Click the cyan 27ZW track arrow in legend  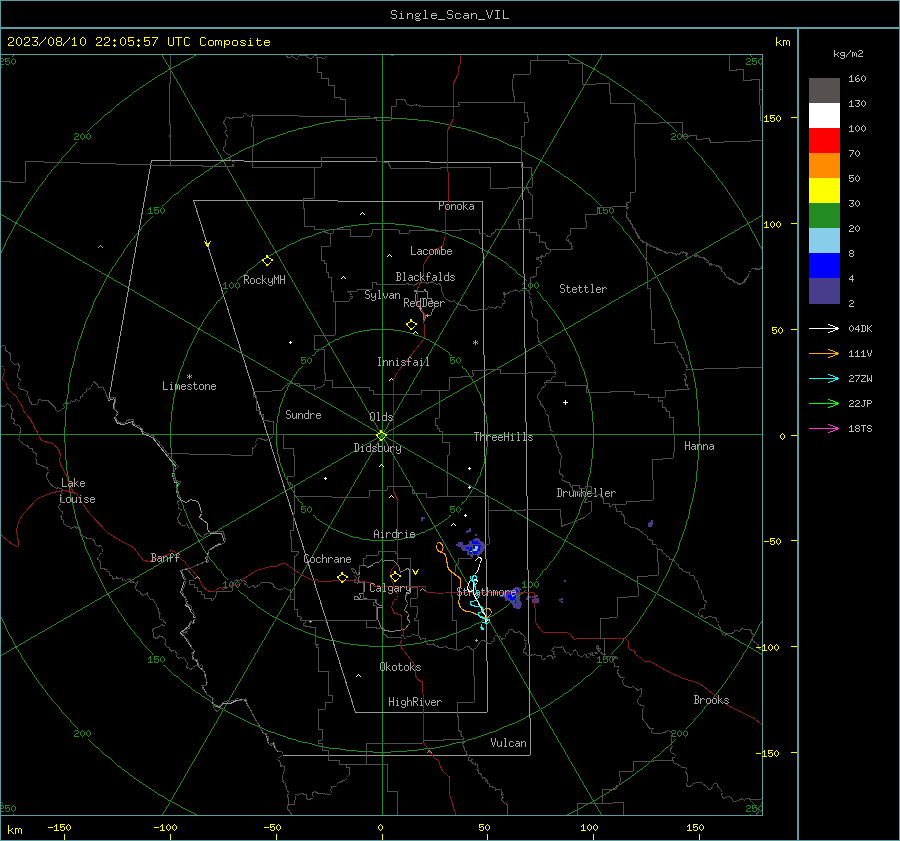pos(824,378)
